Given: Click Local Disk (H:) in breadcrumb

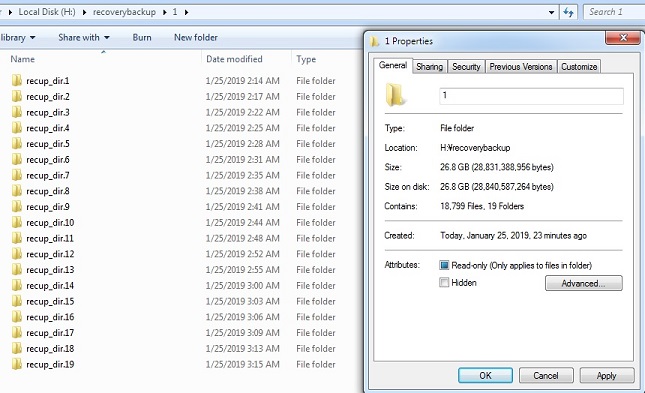Looking at the screenshot, I should (x=47, y=12).
